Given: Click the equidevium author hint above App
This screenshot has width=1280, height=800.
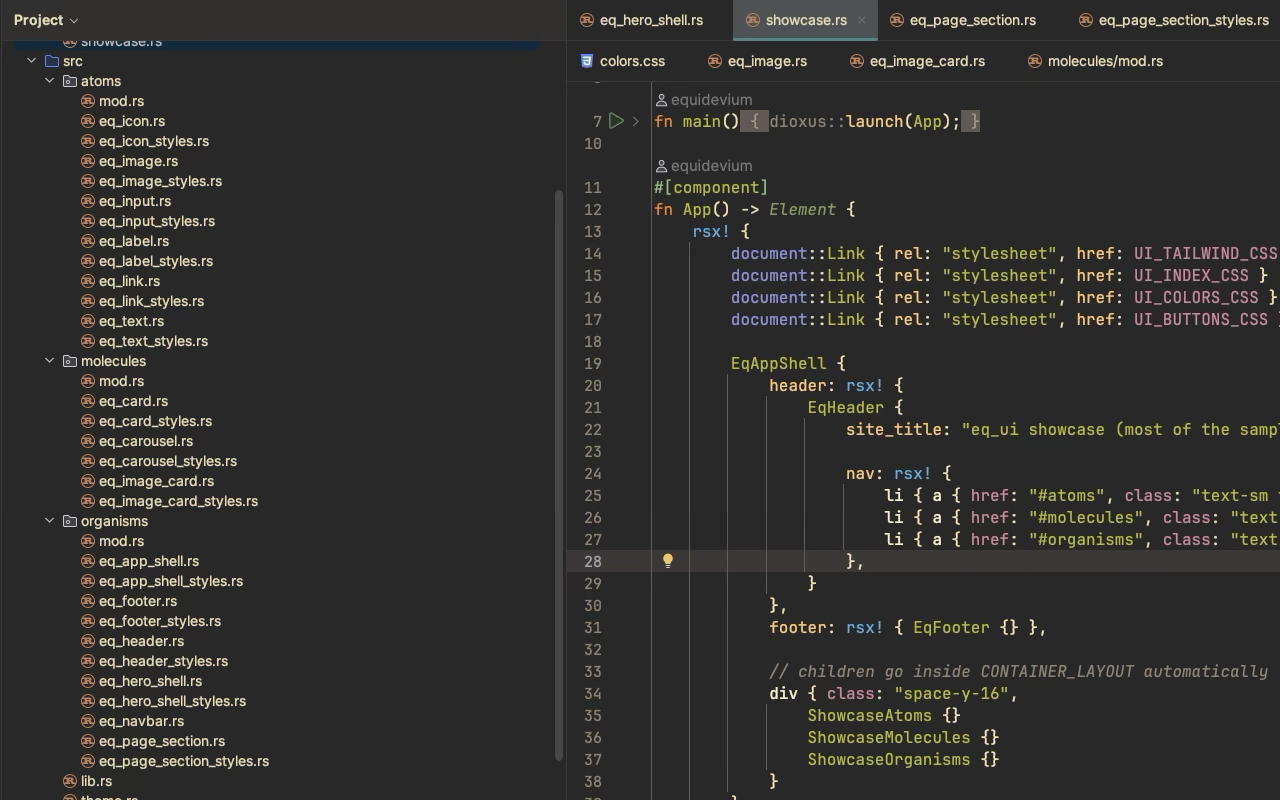Looking at the screenshot, I should point(711,166).
